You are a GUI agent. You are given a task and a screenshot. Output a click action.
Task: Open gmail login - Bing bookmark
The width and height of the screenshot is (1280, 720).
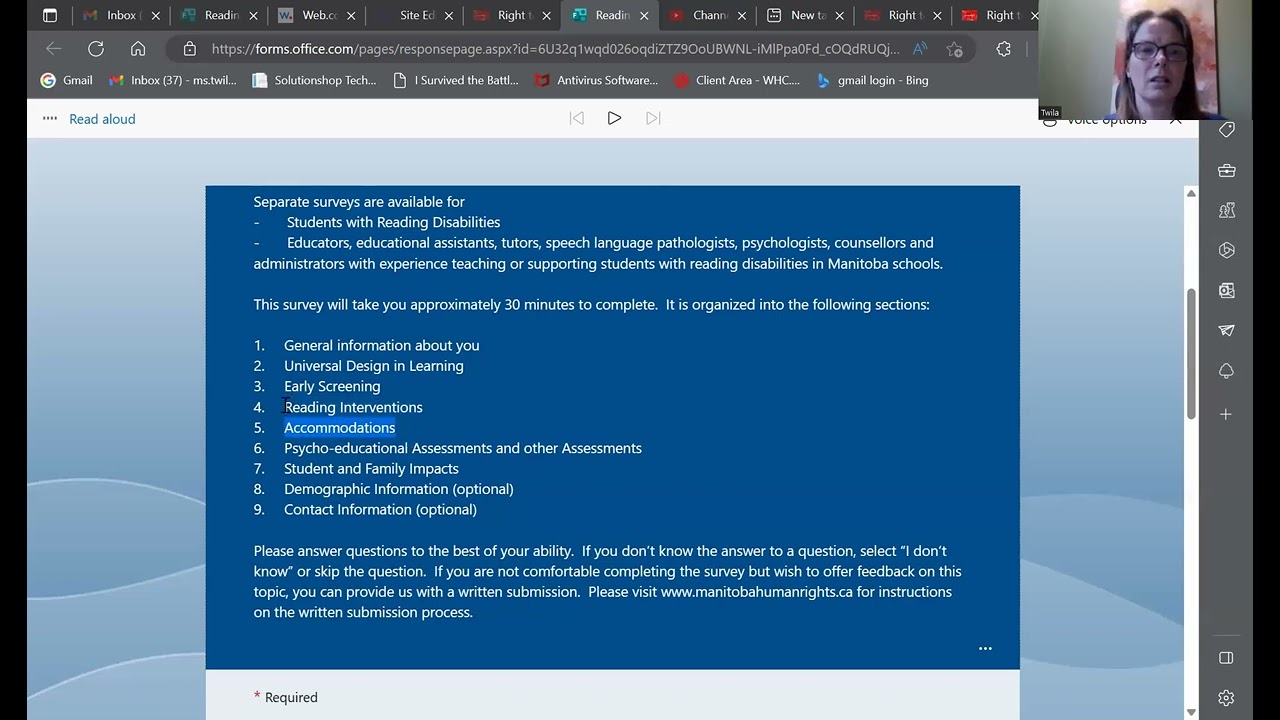tap(872, 80)
